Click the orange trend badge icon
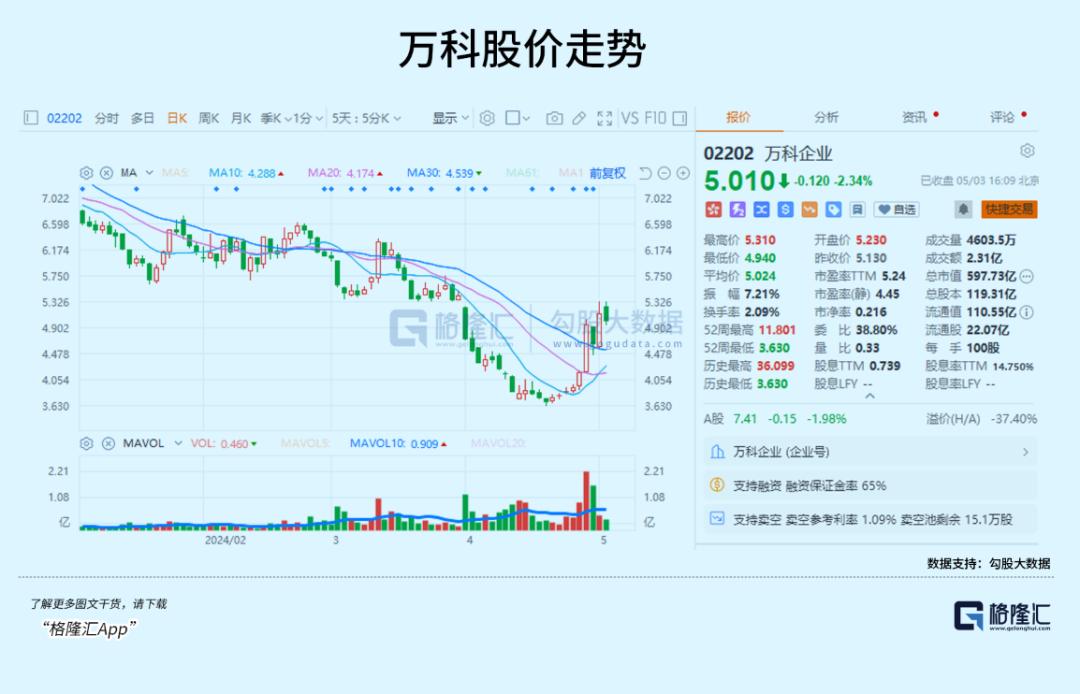 (809, 209)
